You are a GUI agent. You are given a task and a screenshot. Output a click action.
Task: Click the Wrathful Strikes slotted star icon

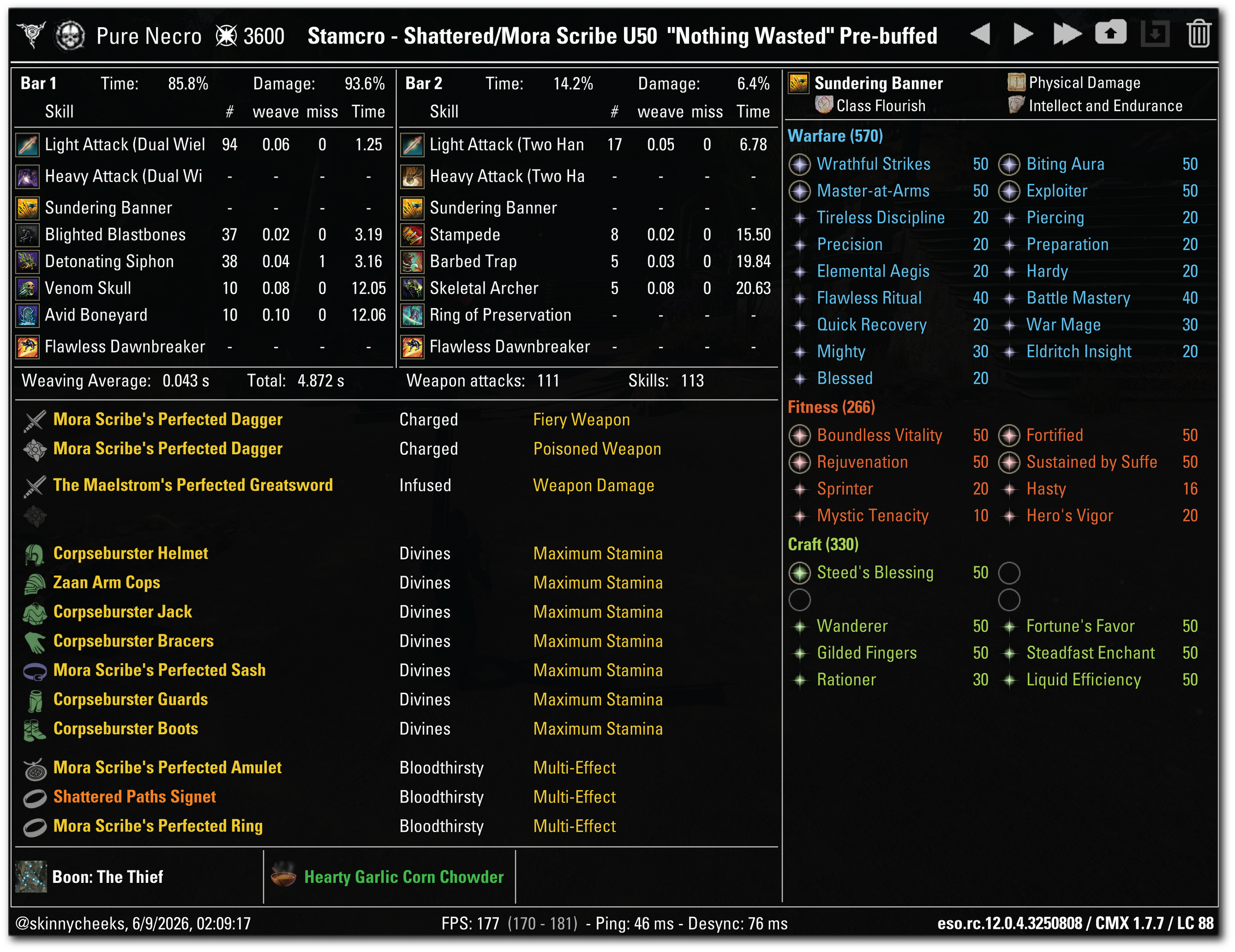click(x=799, y=164)
